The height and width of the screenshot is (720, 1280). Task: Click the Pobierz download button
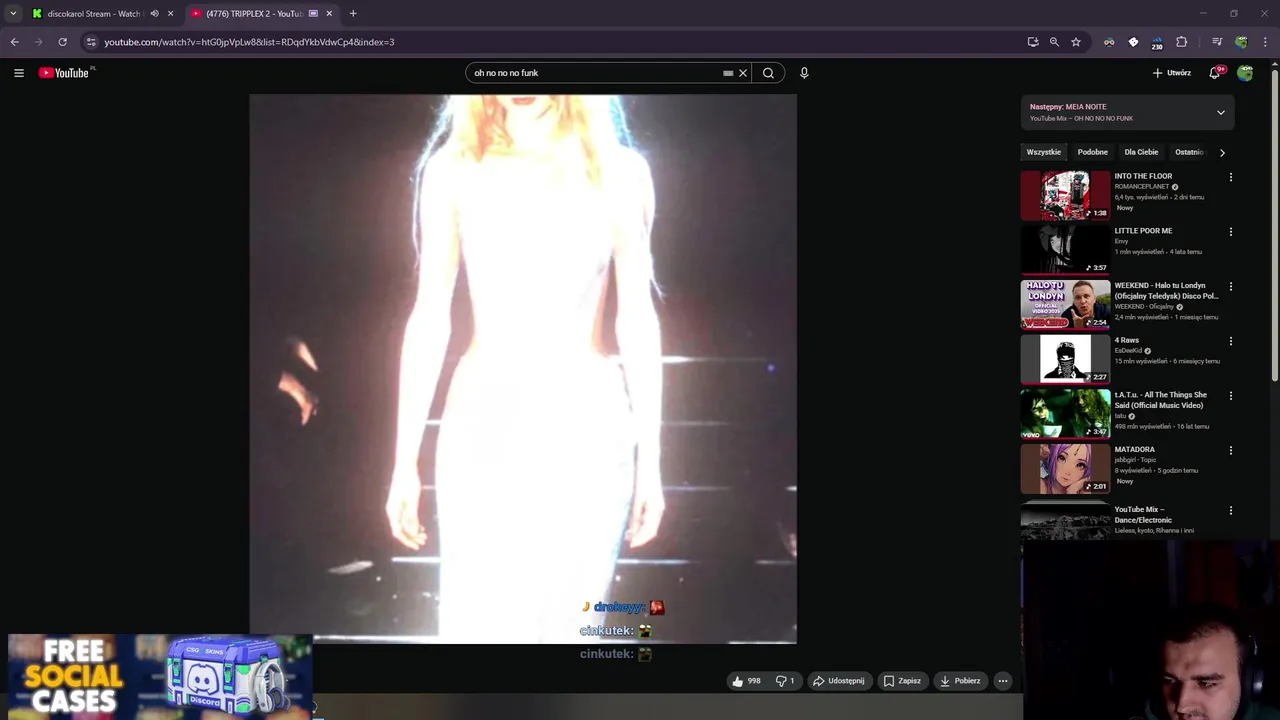pos(960,681)
